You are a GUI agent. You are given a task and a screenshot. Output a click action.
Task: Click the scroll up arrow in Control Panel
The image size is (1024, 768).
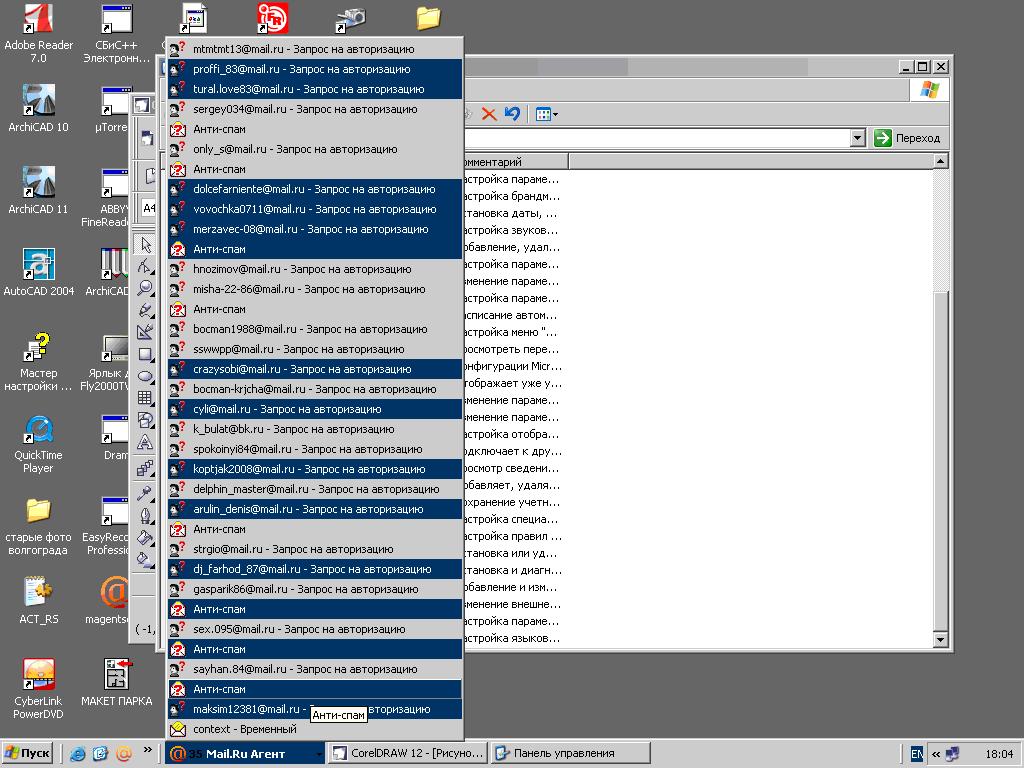tap(940, 161)
